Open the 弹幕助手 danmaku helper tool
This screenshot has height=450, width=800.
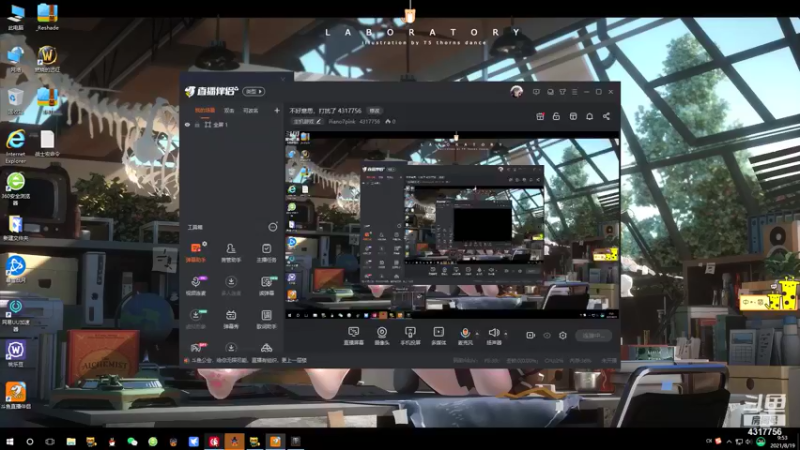195,252
